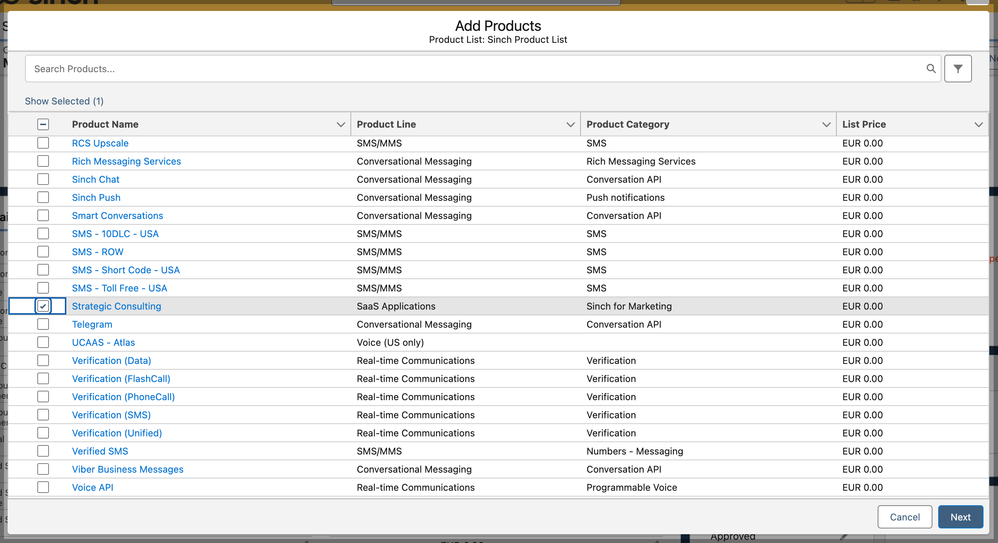Tick the Verified SMS checkbox

coord(43,451)
